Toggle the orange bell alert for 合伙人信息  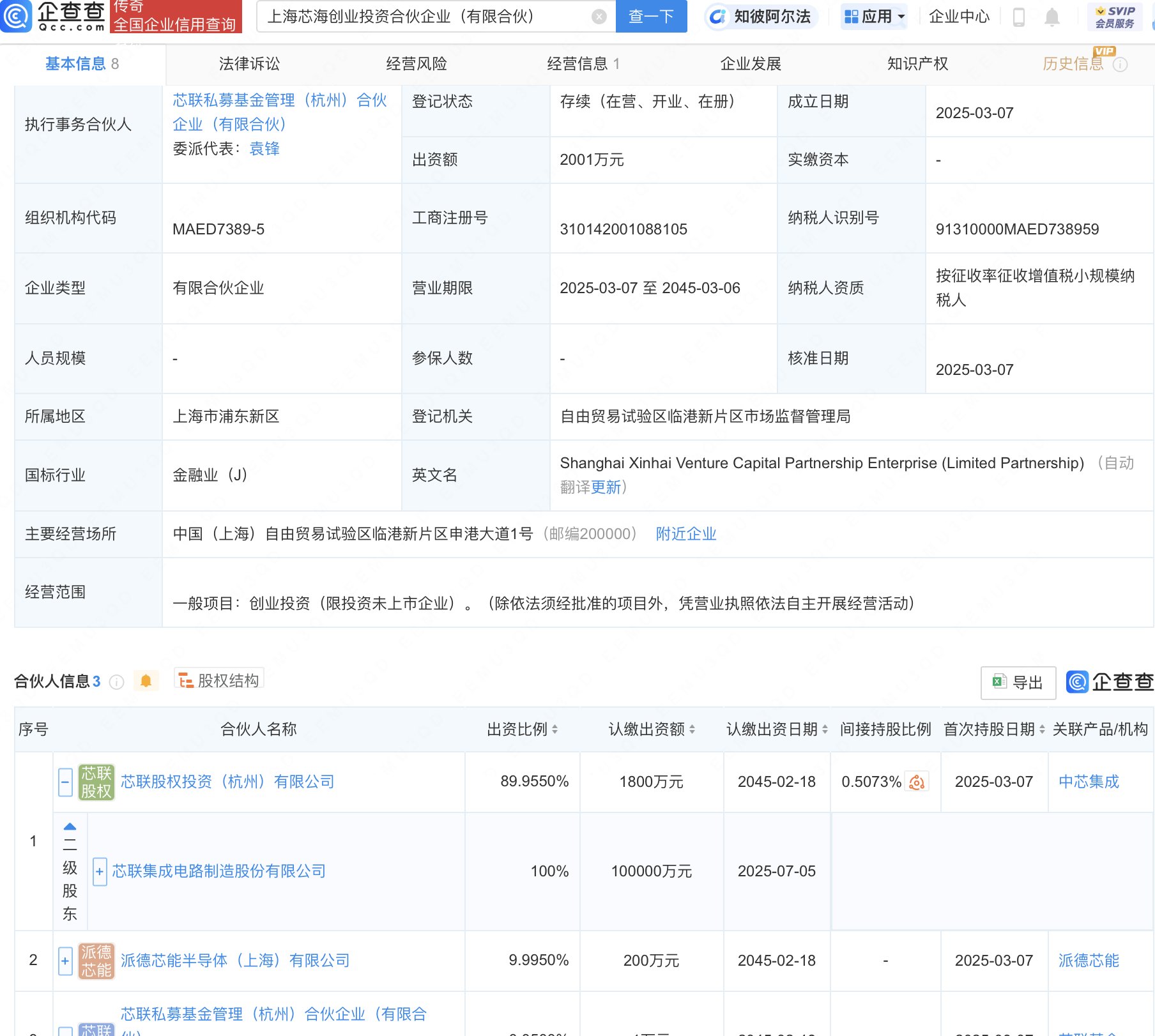146,681
